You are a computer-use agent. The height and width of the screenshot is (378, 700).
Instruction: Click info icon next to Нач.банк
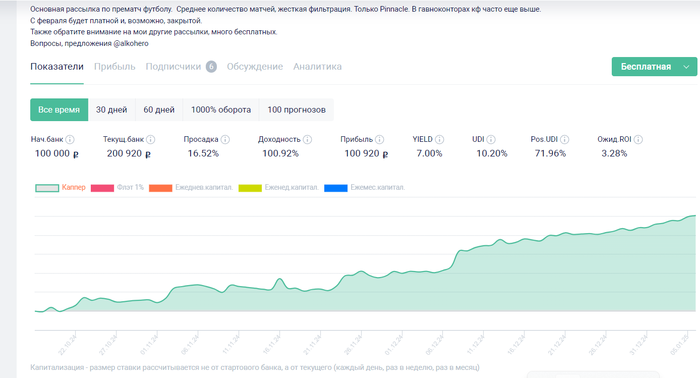click(70, 139)
